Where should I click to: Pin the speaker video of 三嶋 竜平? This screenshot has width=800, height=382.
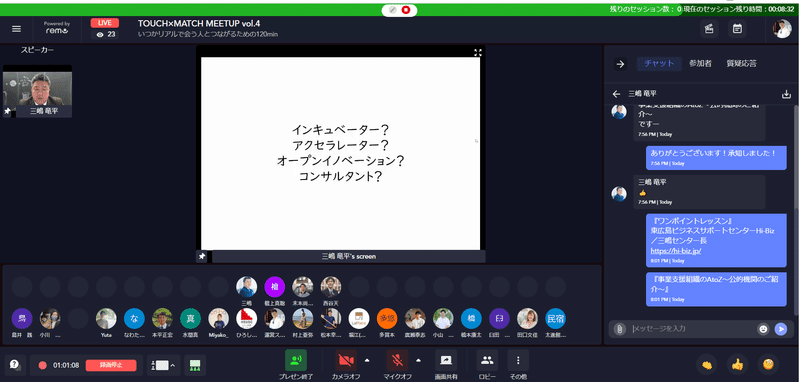tap(7, 111)
